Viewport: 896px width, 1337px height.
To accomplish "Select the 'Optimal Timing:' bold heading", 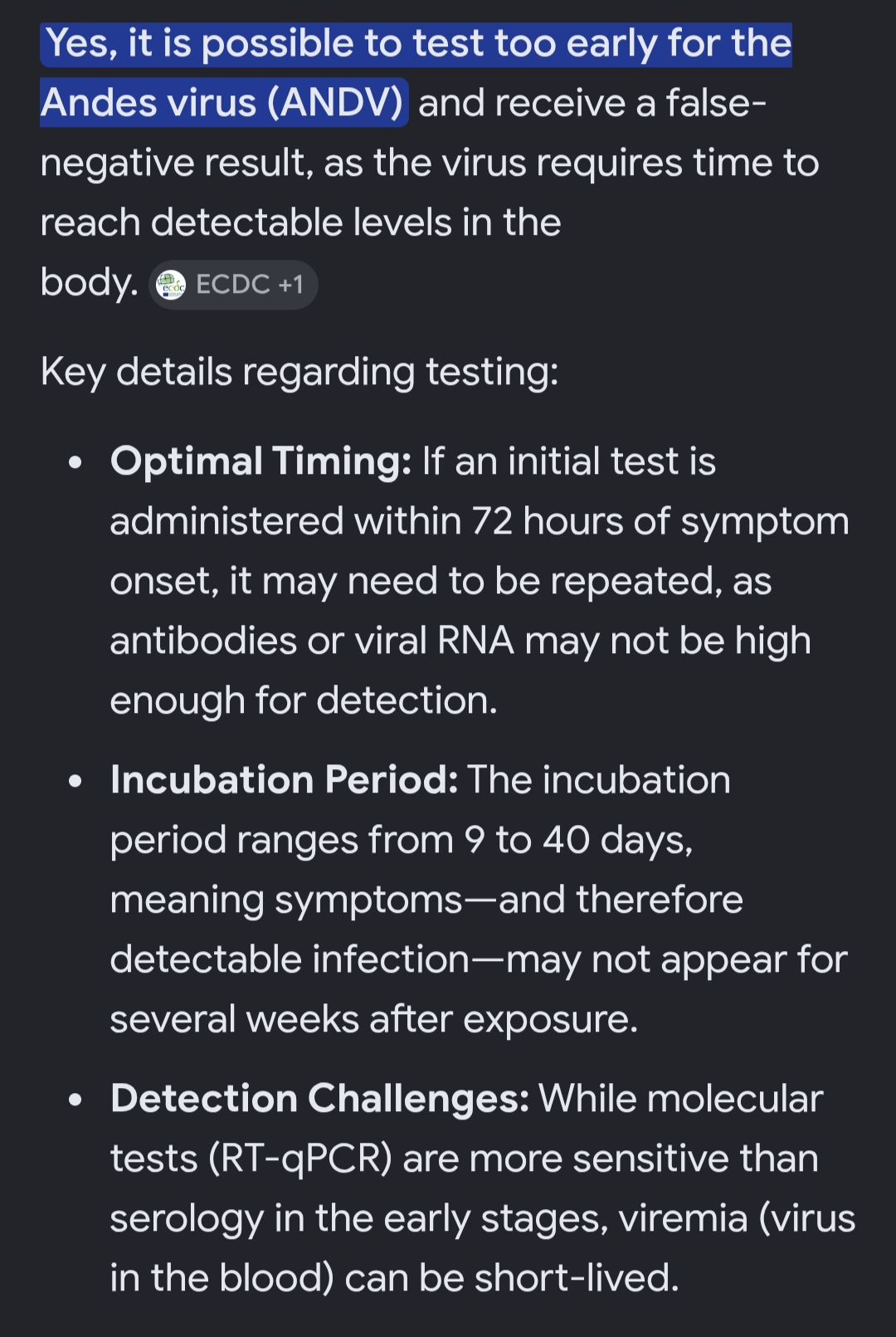I will [x=261, y=461].
